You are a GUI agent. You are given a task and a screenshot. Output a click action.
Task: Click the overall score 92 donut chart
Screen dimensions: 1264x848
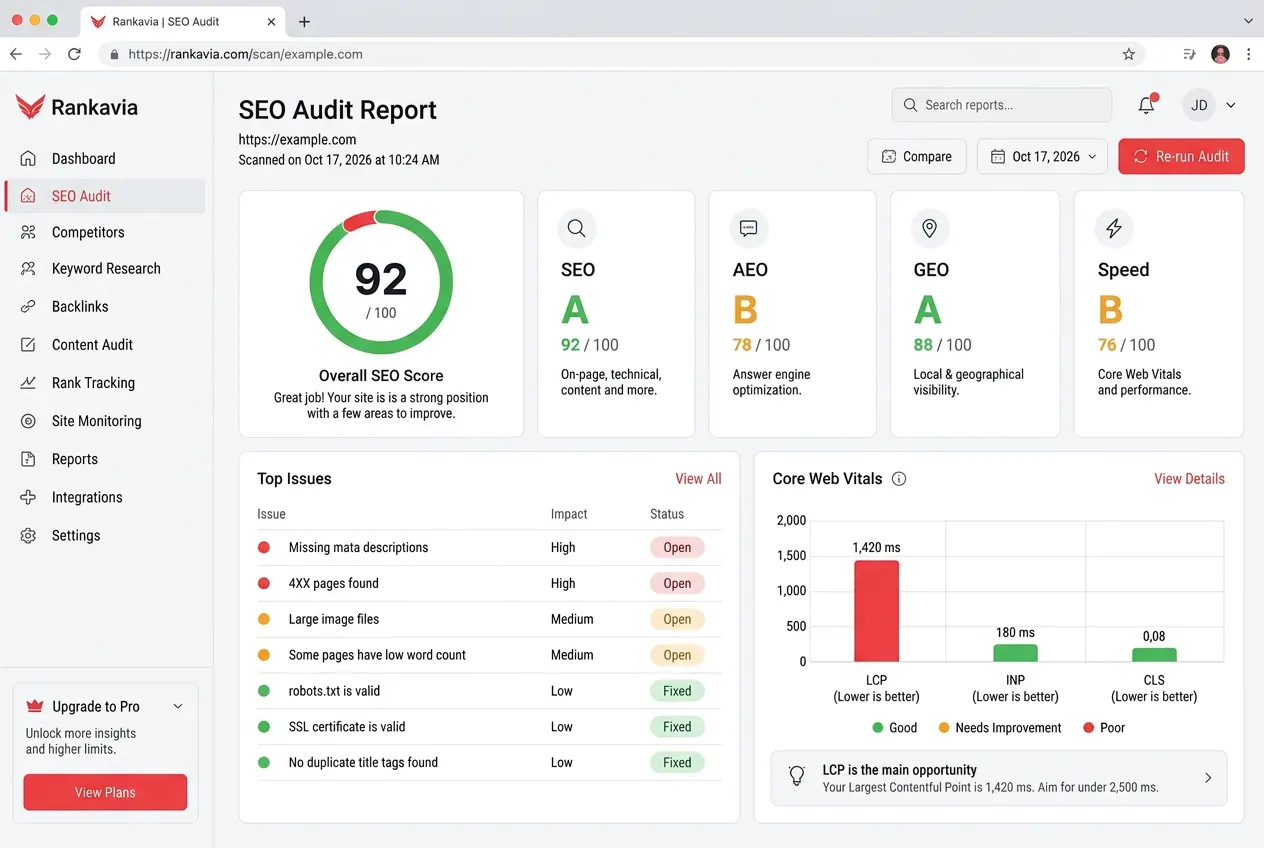coord(381,282)
